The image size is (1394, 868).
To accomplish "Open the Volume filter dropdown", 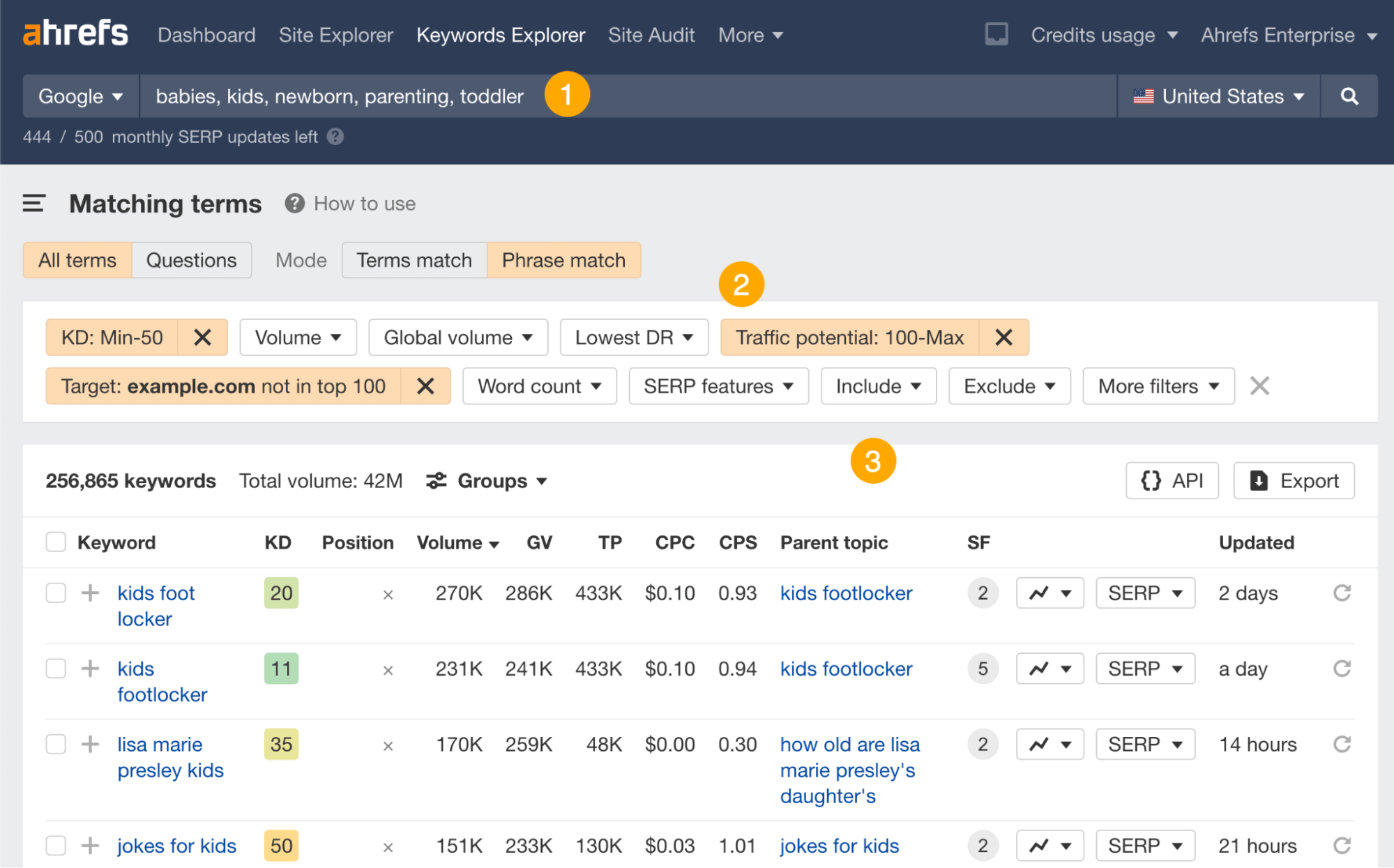I will (x=298, y=337).
